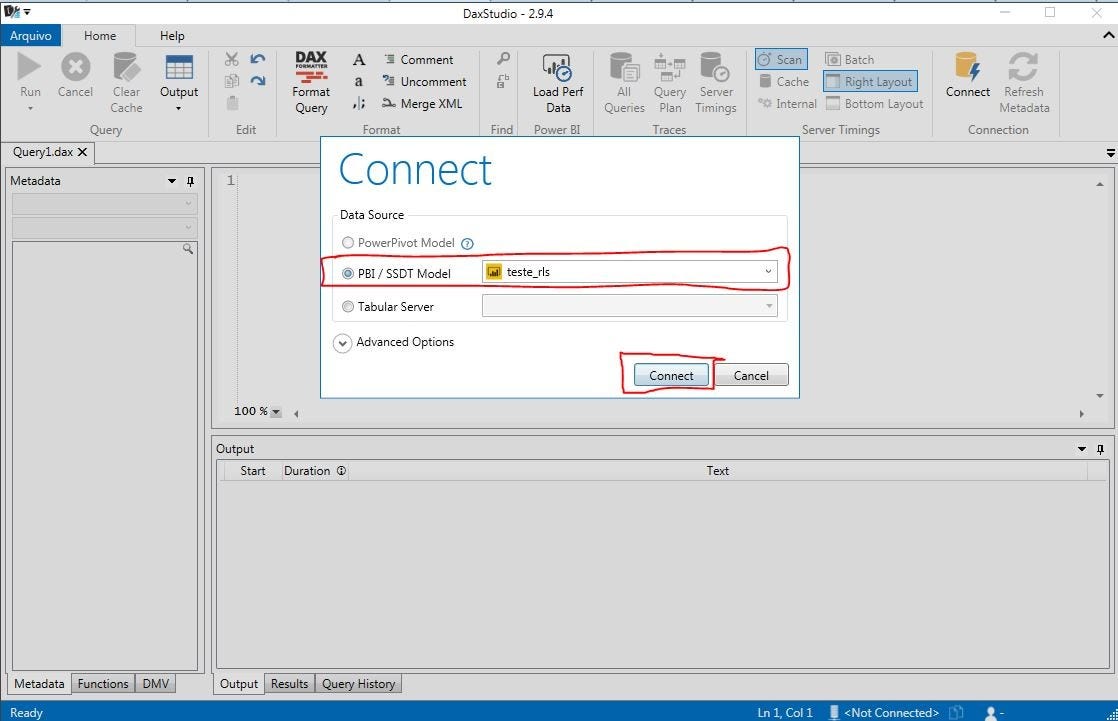Open the Output button dropdown arrow
The height and width of the screenshot is (721, 1118).
pyautogui.click(x=178, y=108)
